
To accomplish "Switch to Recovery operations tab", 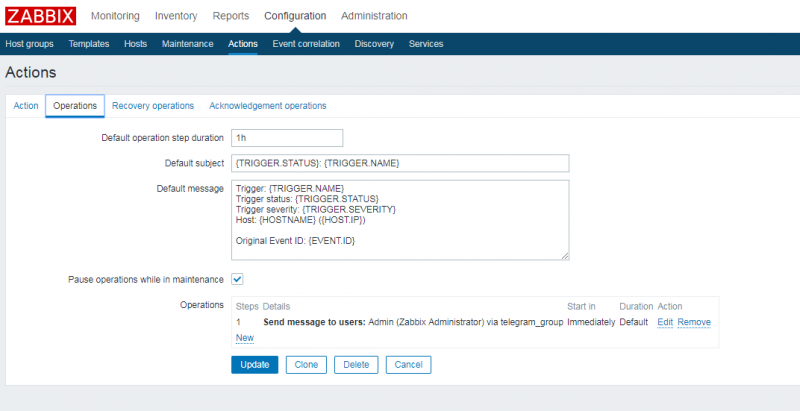I will (153, 105).
